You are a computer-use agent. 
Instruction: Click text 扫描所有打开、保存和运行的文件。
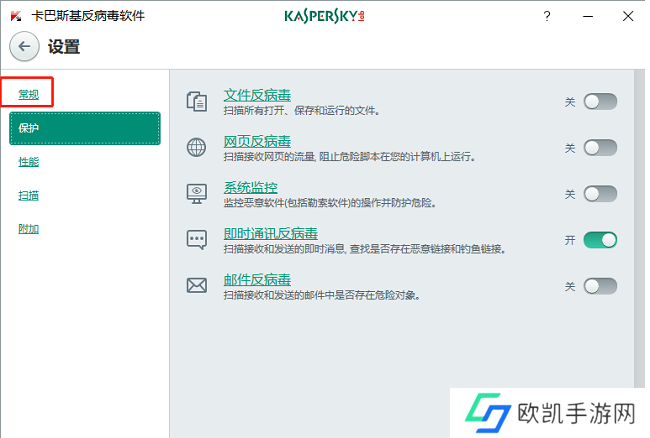pos(301,111)
